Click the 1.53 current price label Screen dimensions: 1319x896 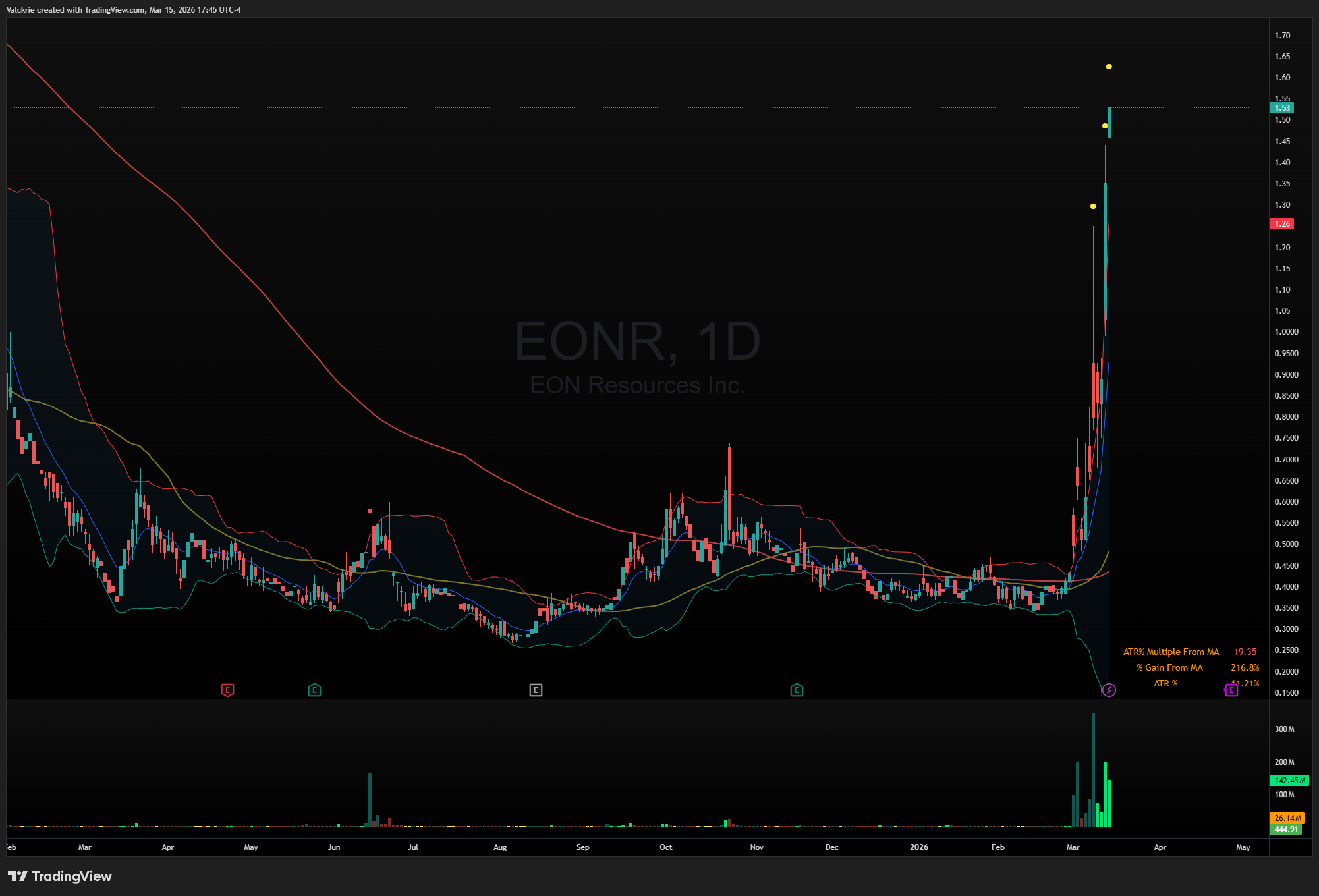click(1281, 108)
